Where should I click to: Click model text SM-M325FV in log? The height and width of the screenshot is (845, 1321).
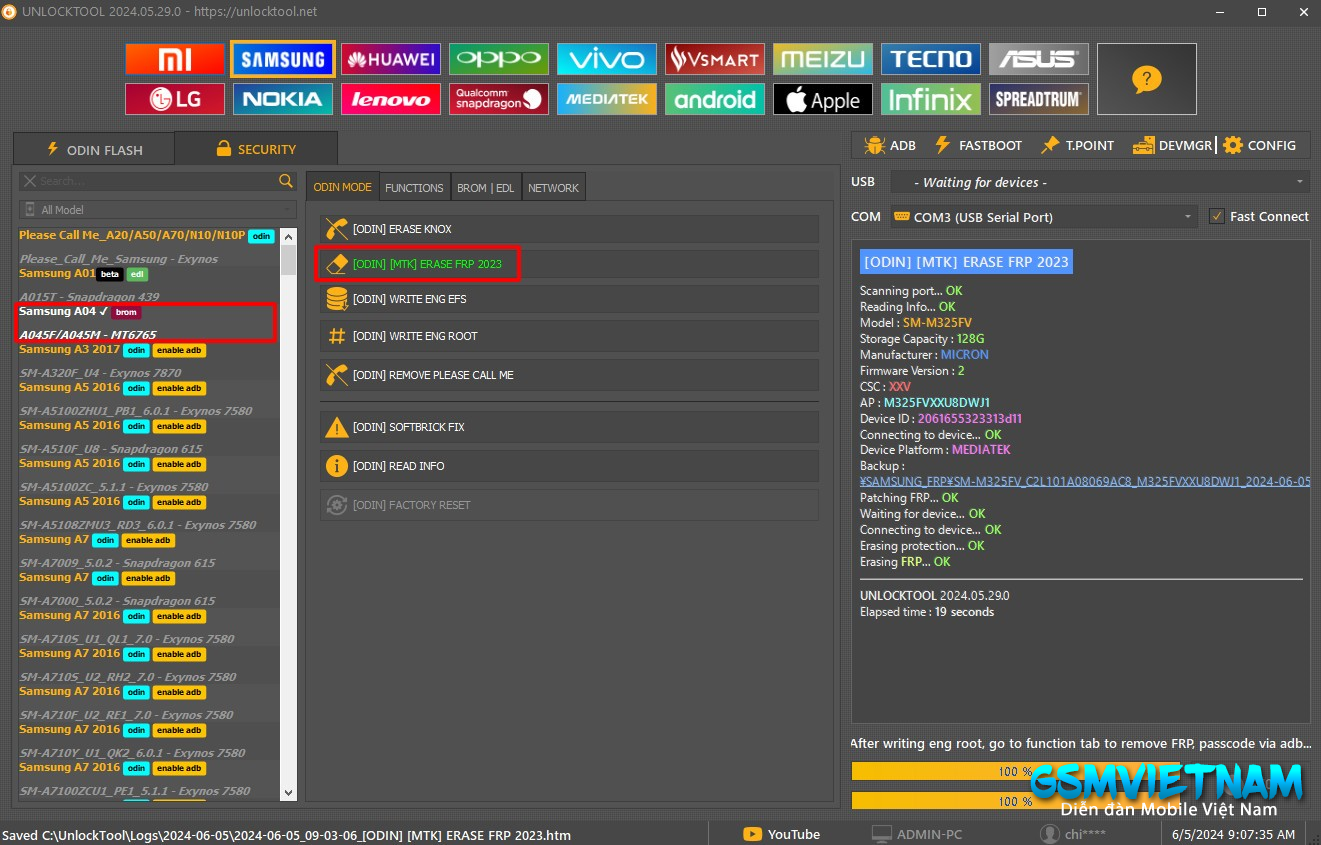(x=936, y=323)
